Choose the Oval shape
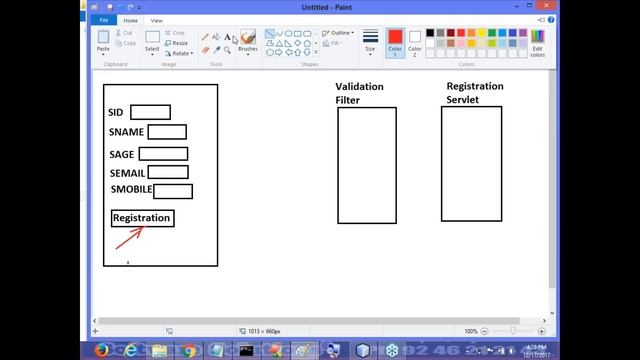 289,33
